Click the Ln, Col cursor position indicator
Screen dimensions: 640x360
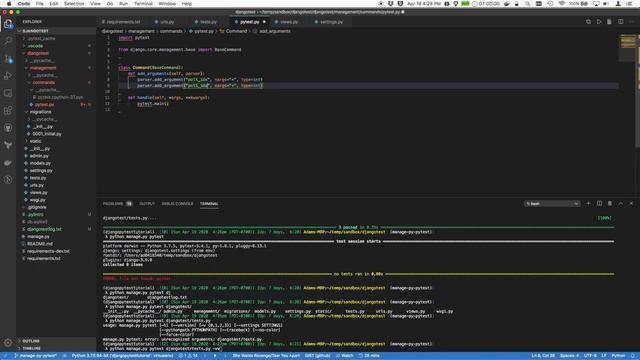(543, 356)
